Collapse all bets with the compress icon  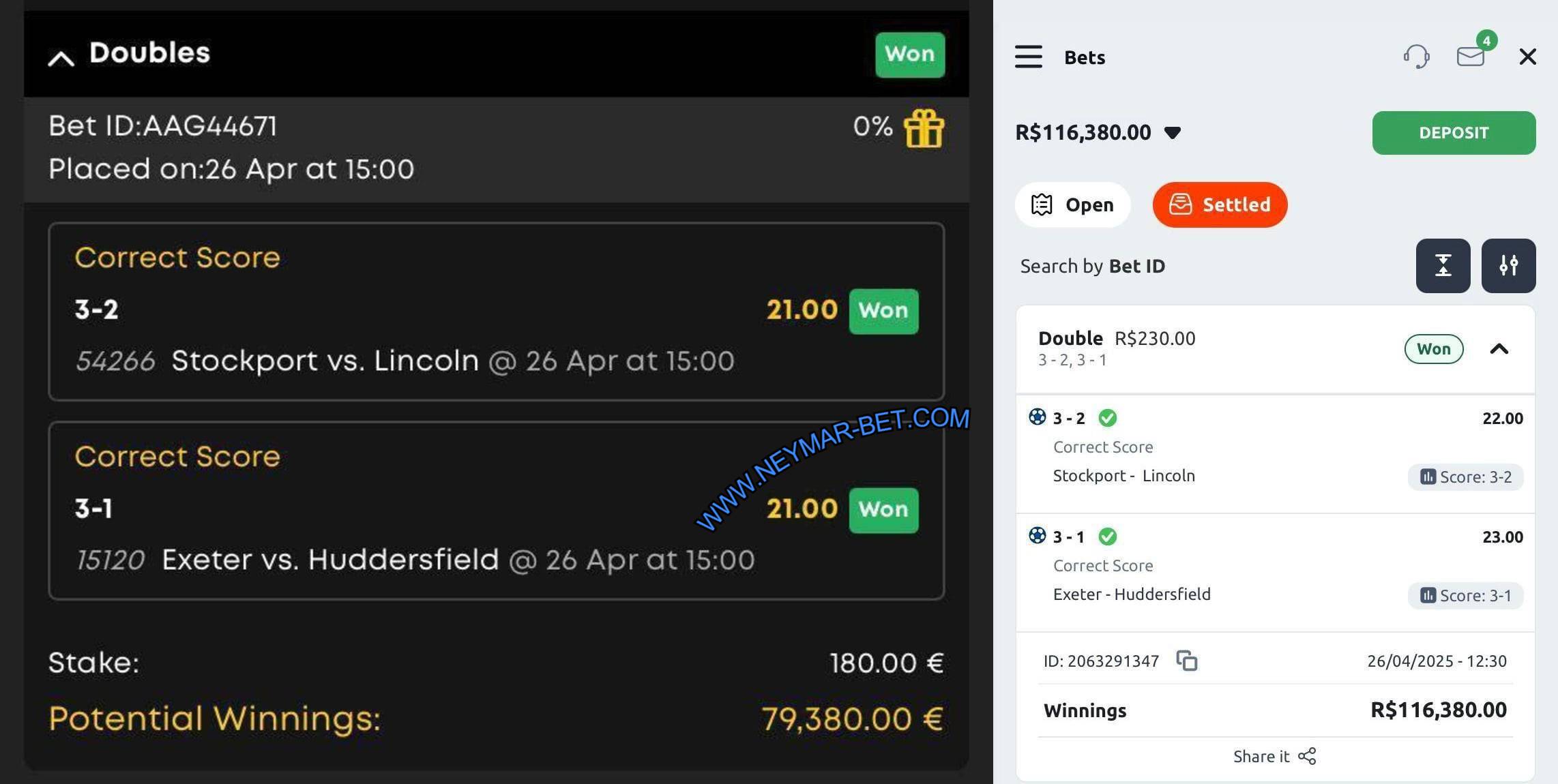[x=1443, y=266]
